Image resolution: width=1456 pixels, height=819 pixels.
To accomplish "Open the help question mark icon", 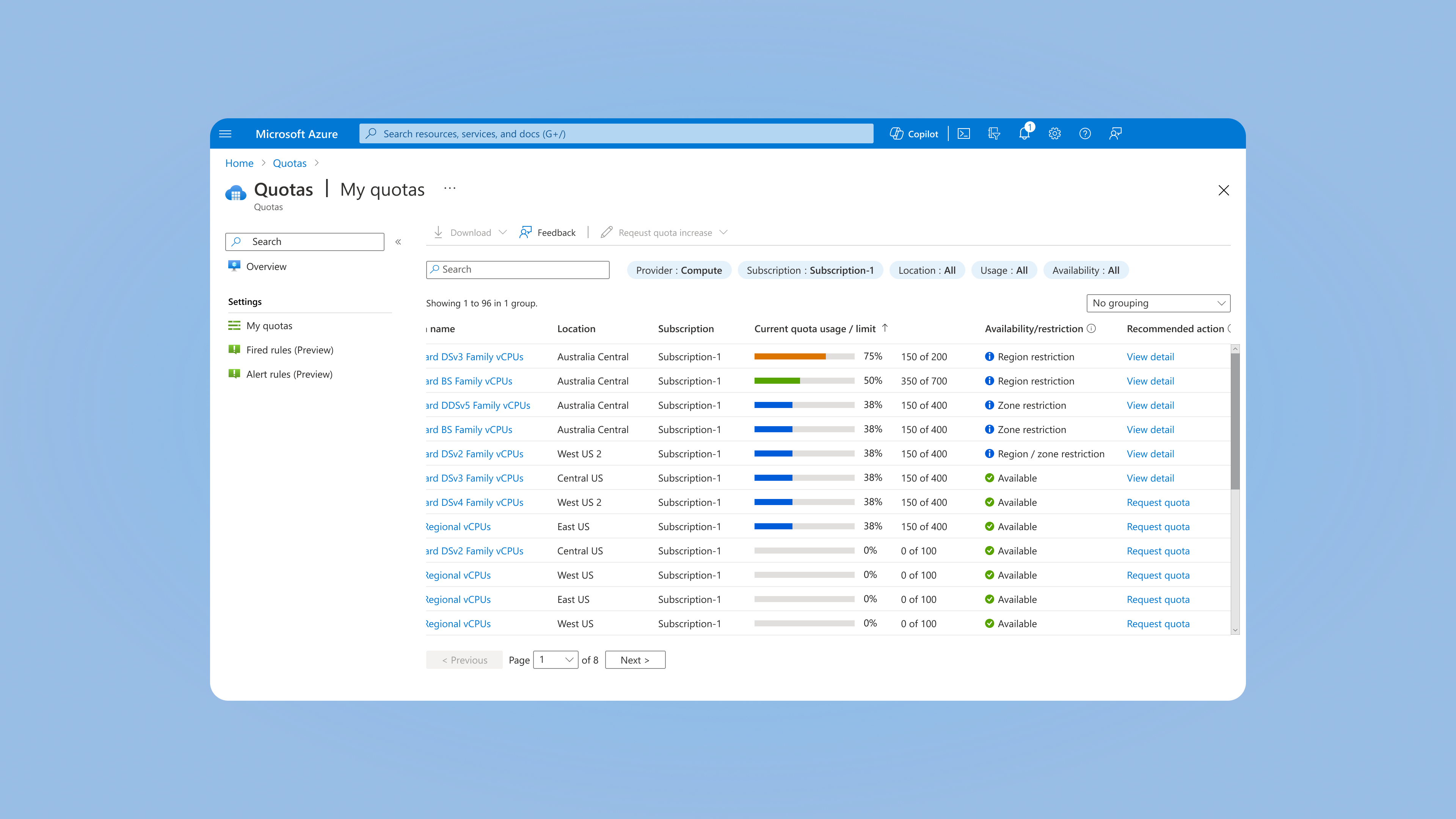I will 1085,134.
